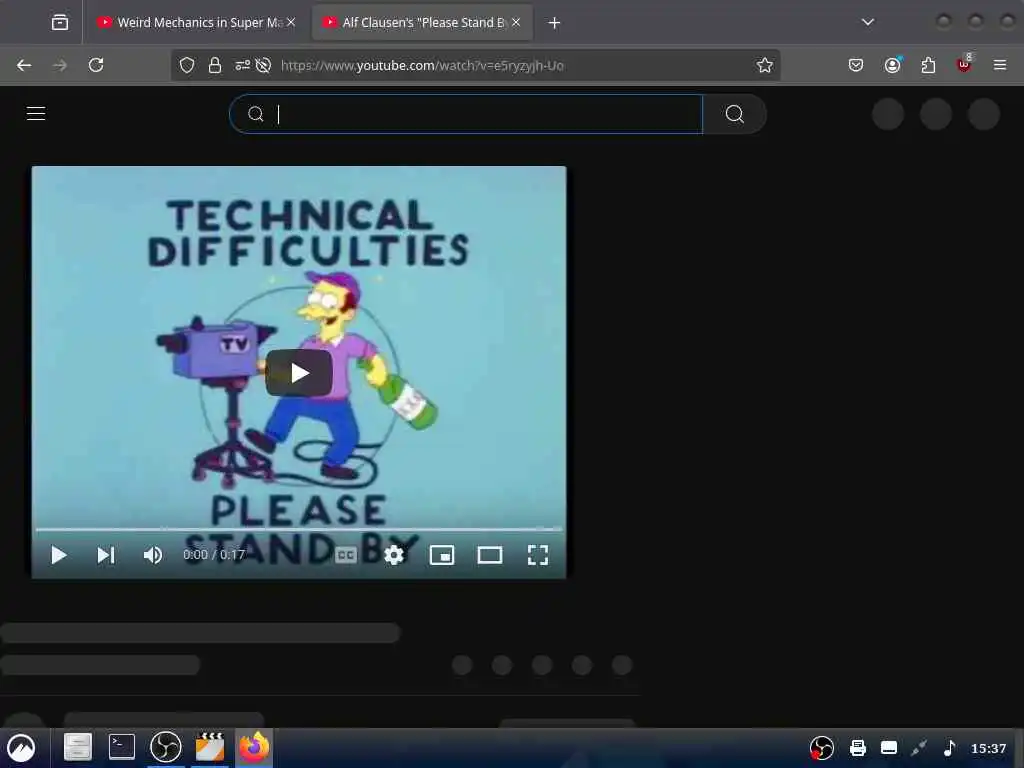This screenshot has height=768, width=1024.
Task: Click the 15:37 clock
Action: 988,748
